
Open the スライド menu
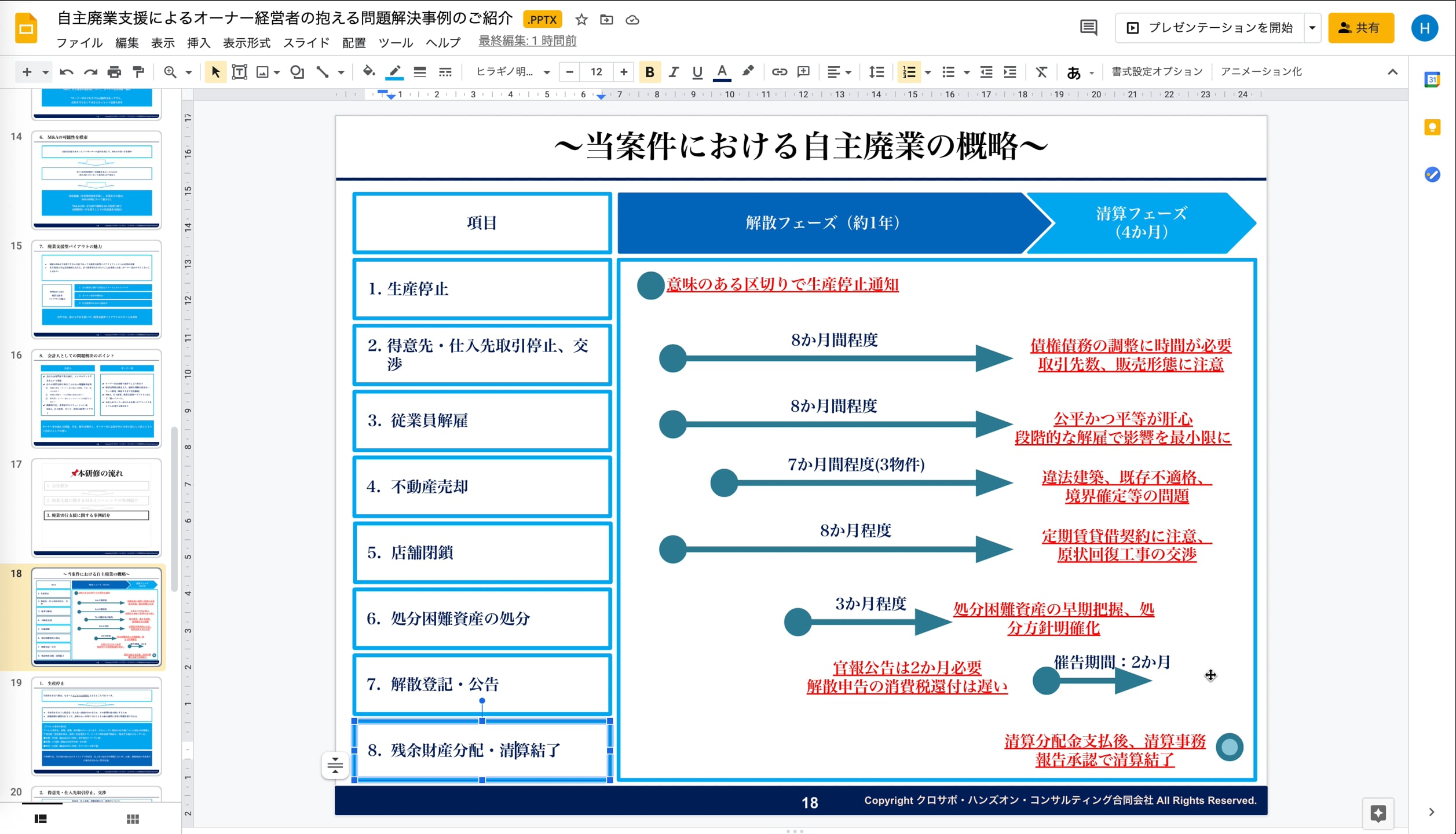(x=306, y=43)
